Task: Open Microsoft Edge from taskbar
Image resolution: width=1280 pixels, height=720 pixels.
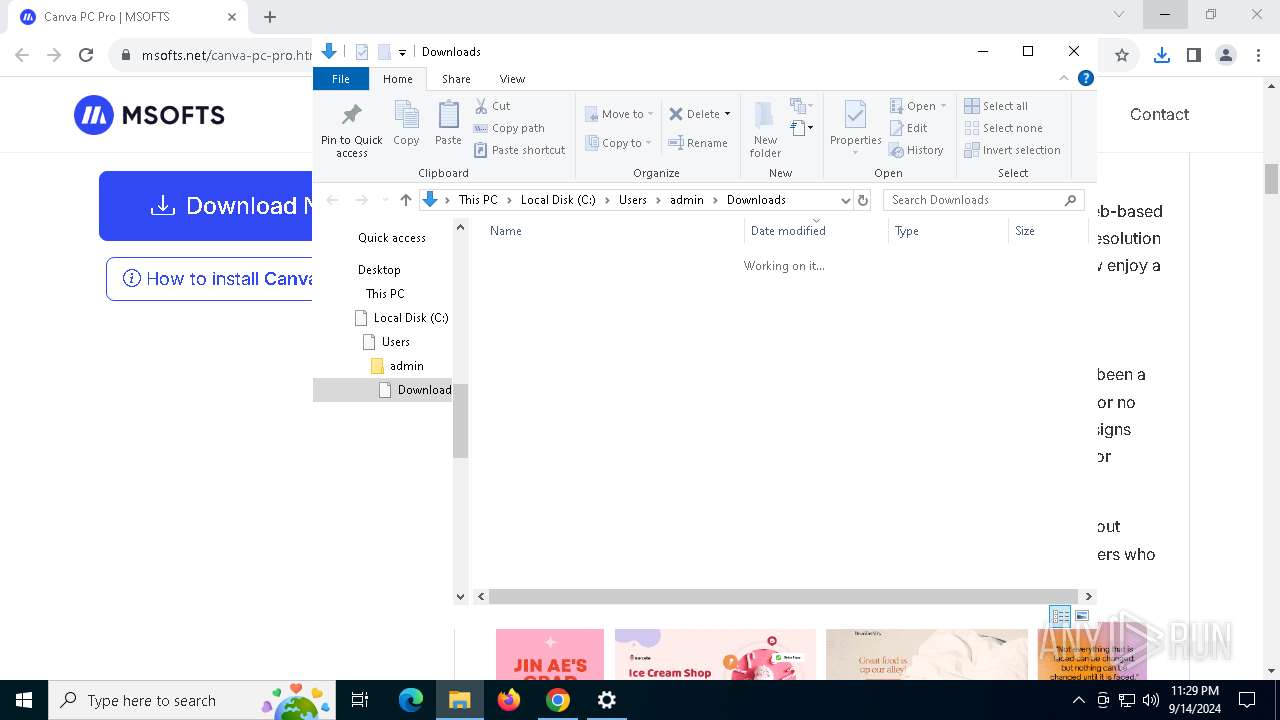Action: [411, 700]
